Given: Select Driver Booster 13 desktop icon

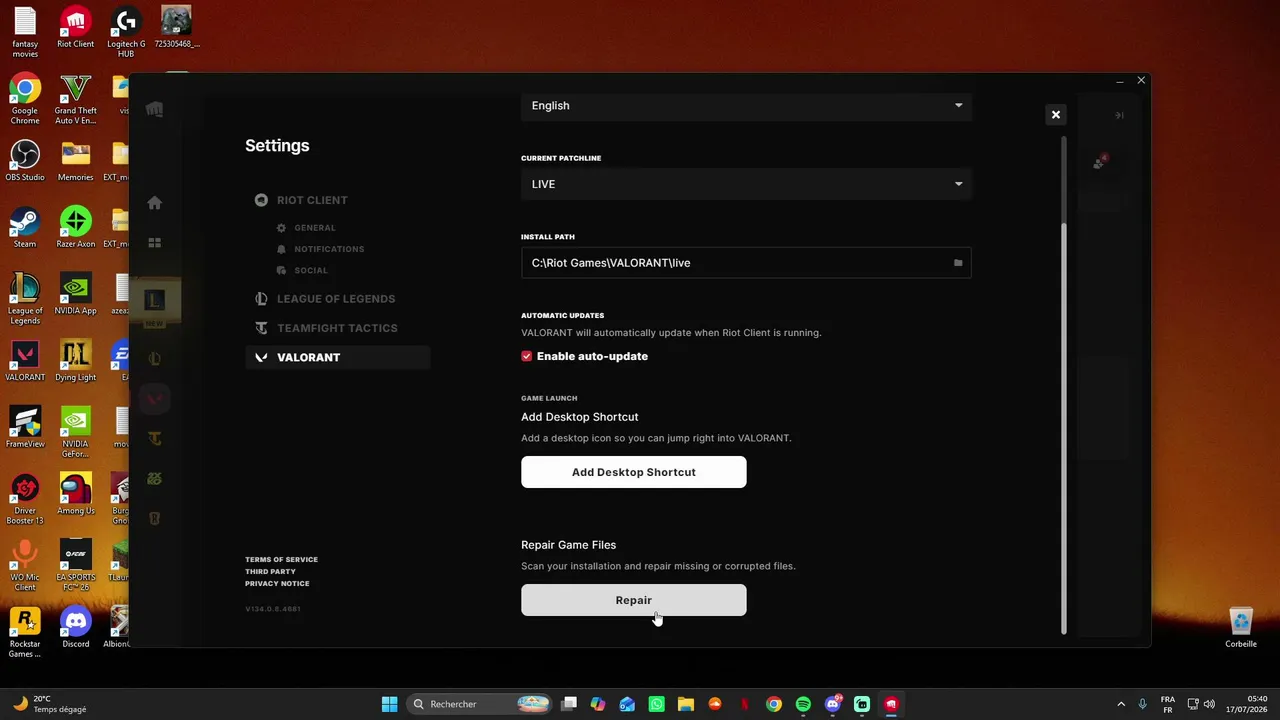Looking at the screenshot, I should [x=25, y=499].
